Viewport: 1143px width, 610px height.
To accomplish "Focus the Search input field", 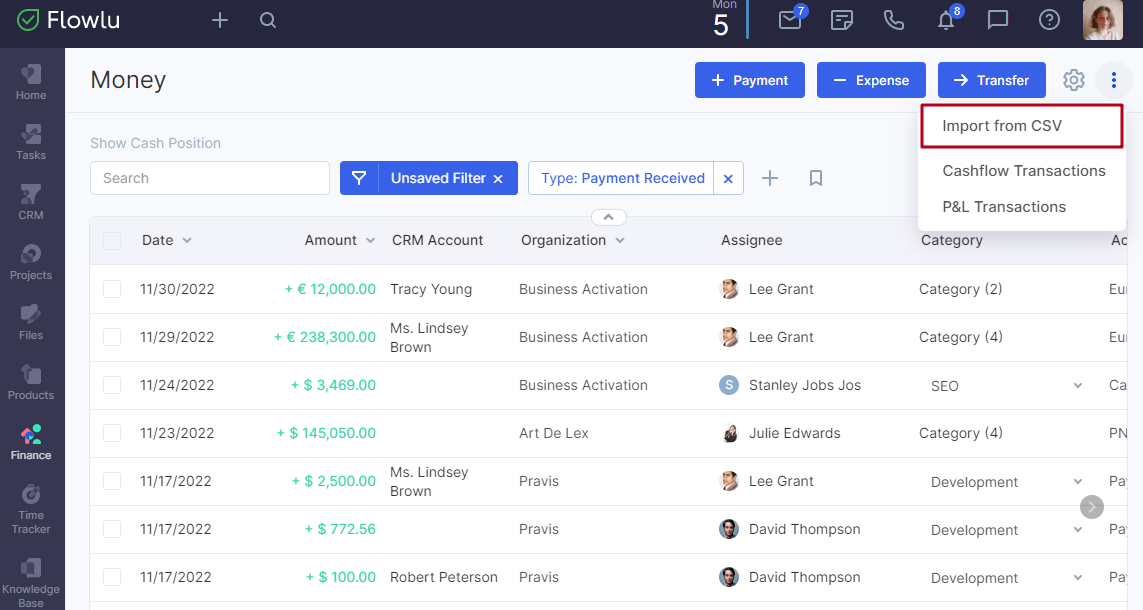I will 210,178.
